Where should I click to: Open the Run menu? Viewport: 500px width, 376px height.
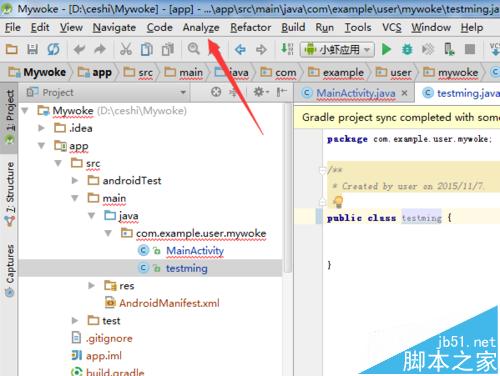pyautogui.click(x=324, y=27)
